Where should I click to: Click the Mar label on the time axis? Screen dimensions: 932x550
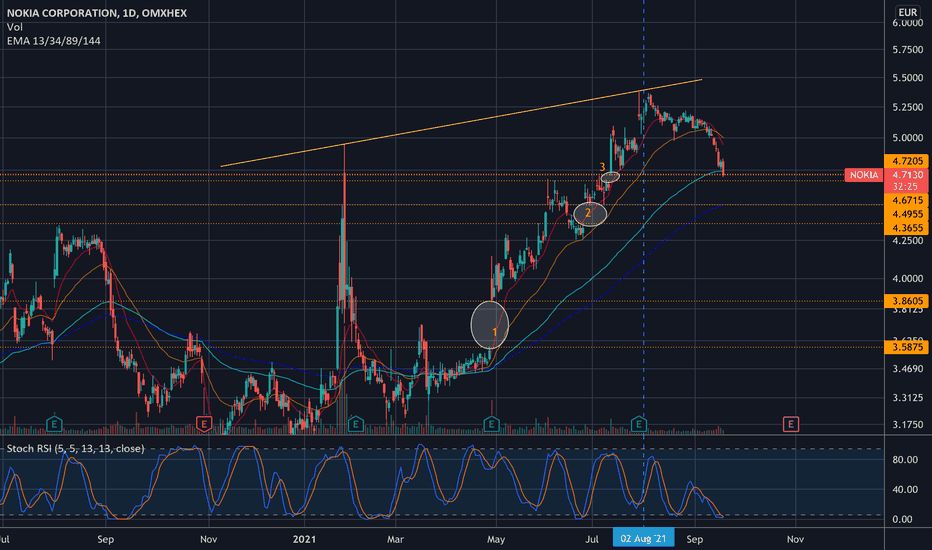pyautogui.click(x=395, y=539)
